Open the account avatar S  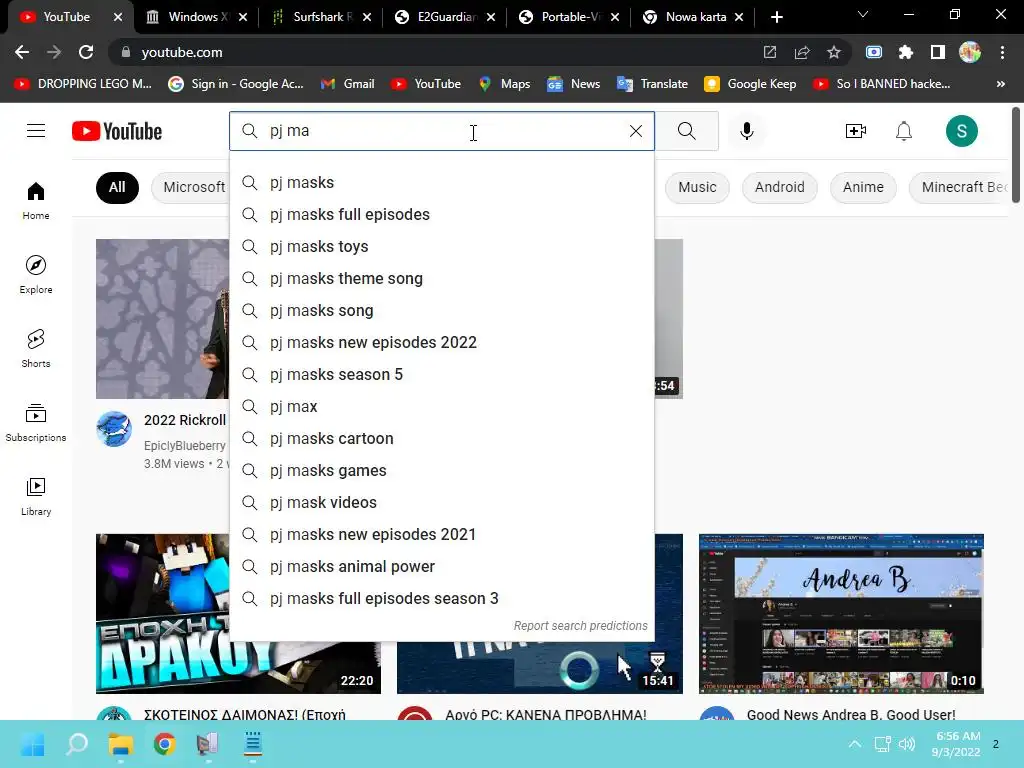[961, 131]
